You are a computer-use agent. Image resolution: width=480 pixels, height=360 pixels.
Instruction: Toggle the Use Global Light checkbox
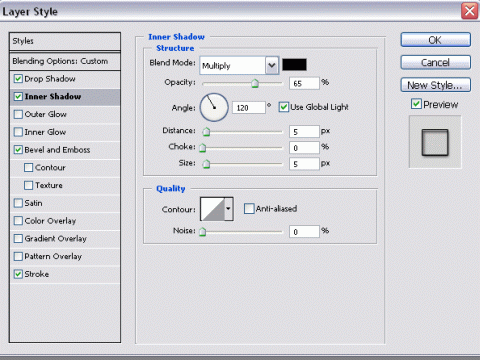pyautogui.click(x=284, y=107)
